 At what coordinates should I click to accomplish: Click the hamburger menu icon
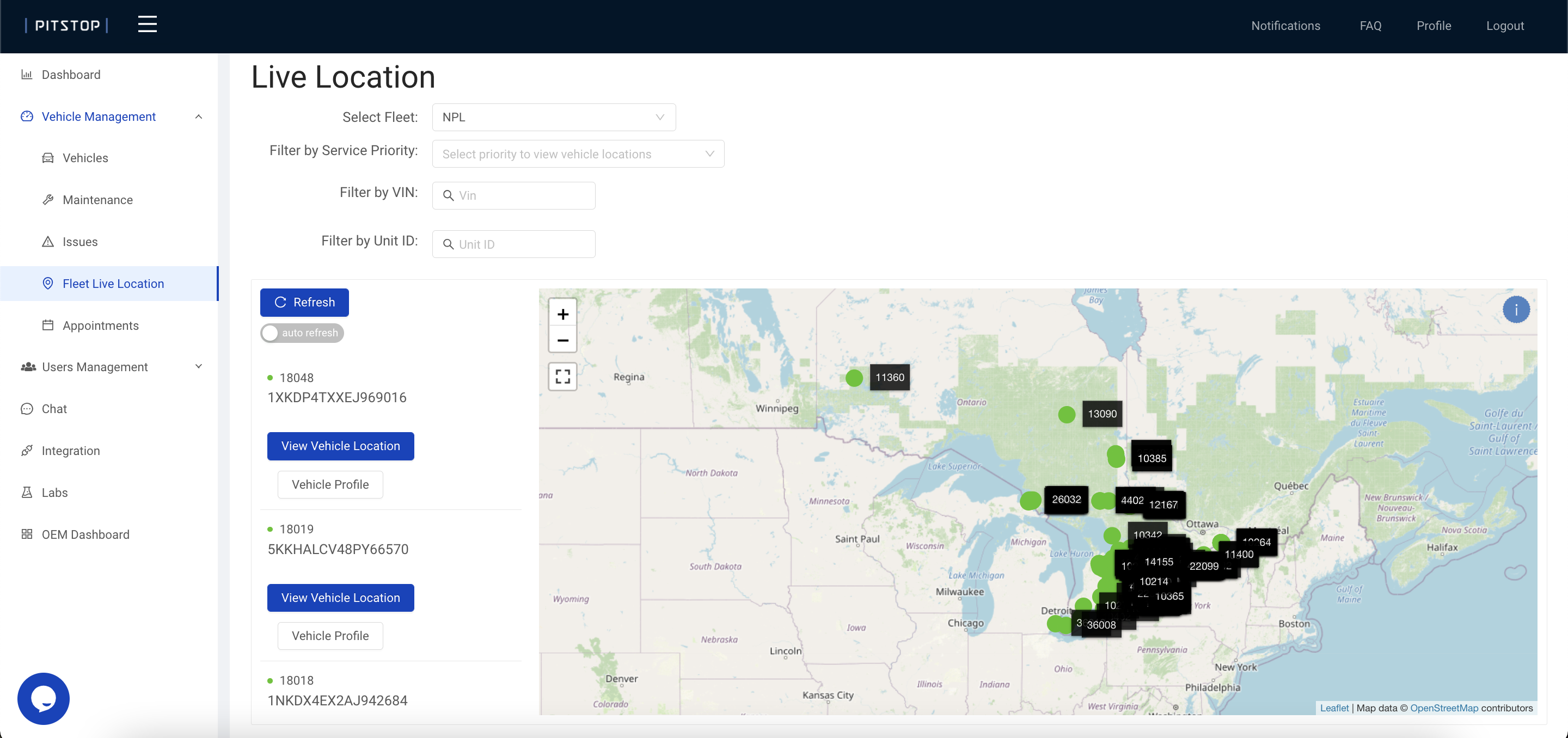tap(146, 24)
